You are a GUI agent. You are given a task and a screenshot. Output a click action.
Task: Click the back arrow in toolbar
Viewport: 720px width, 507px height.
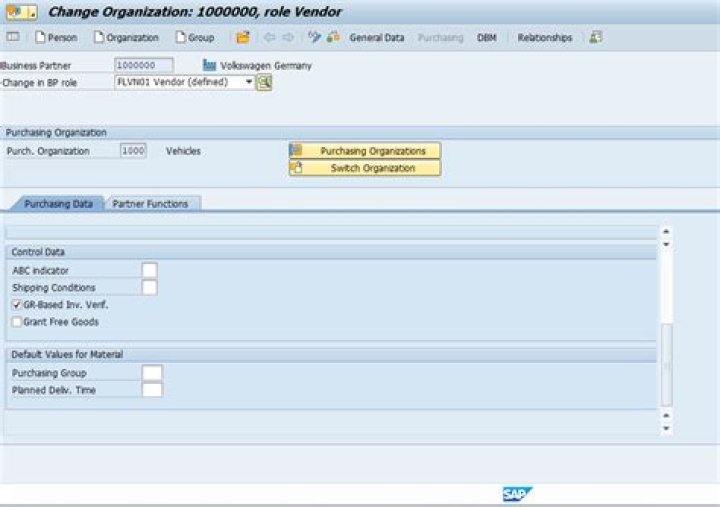coord(269,38)
